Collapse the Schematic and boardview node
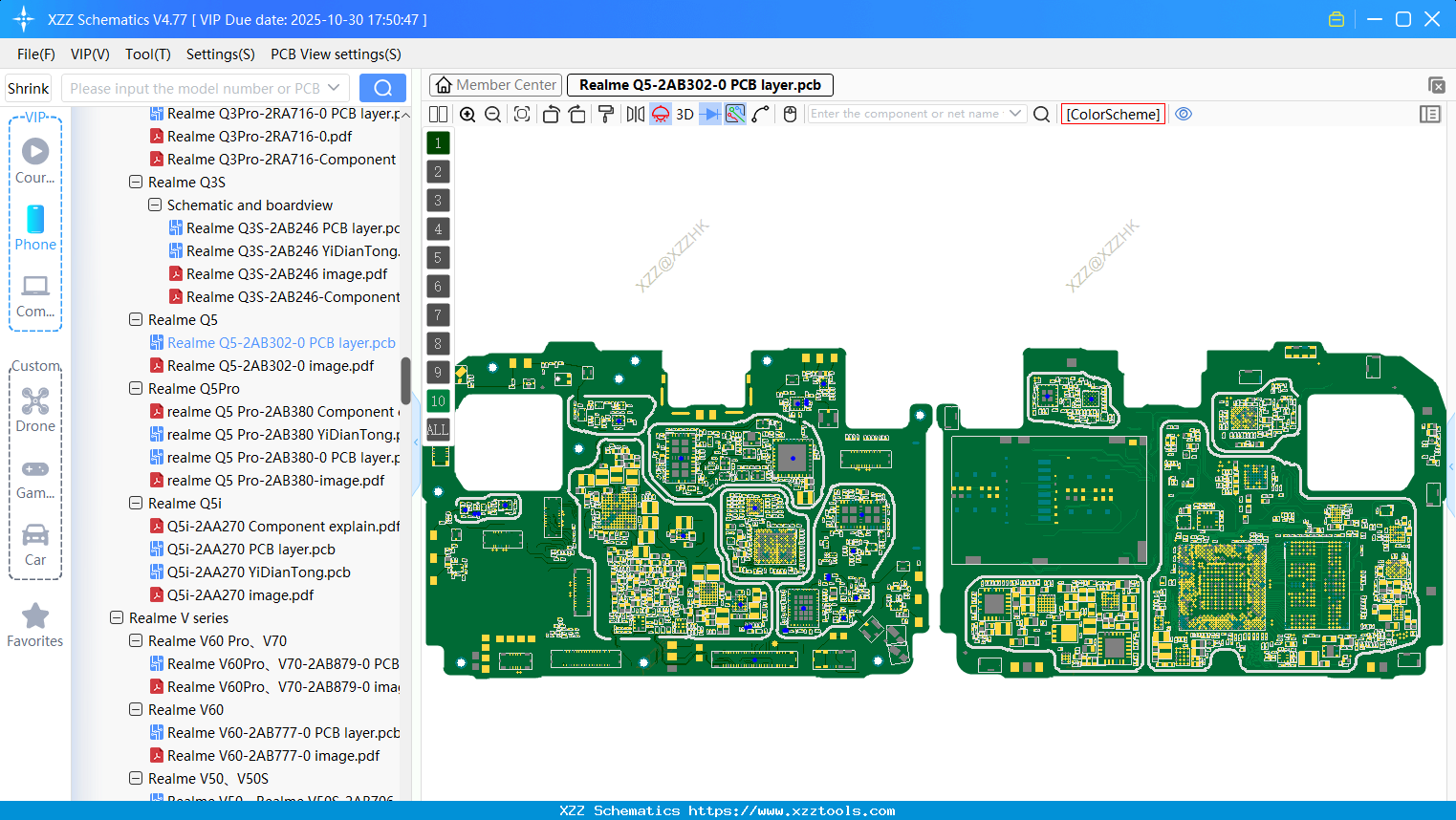This screenshot has height=820, width=1456. 155,205
